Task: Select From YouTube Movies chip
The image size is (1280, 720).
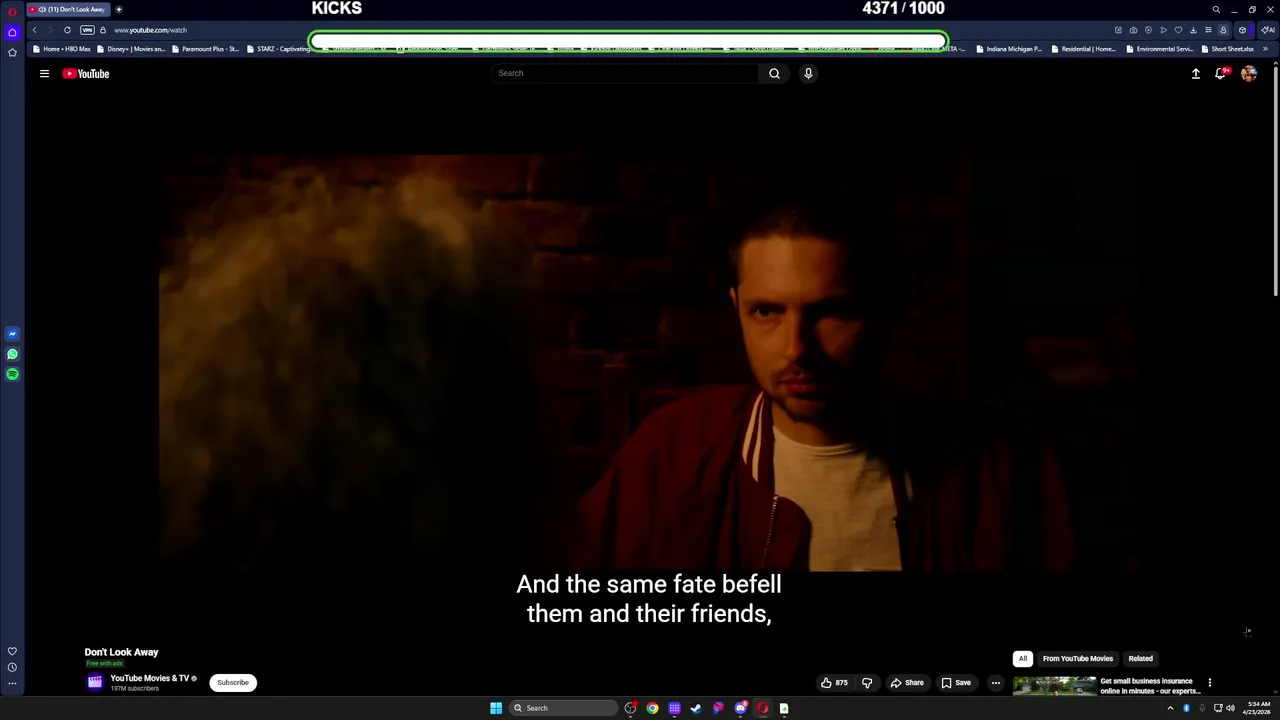Action: (x=1077, y=659)
